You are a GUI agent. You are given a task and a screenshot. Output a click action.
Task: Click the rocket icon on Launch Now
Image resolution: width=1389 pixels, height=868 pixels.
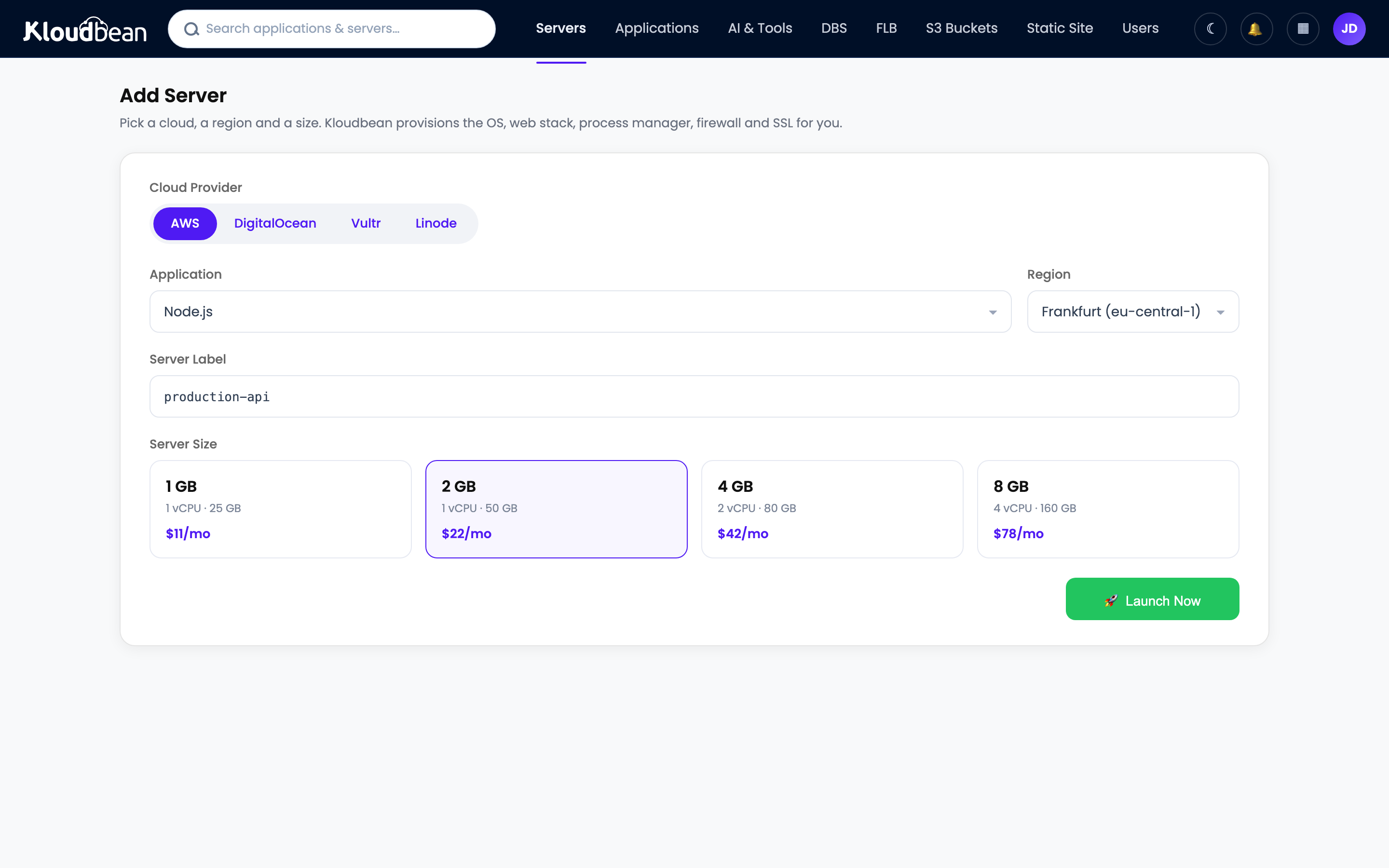point(1111,600)
